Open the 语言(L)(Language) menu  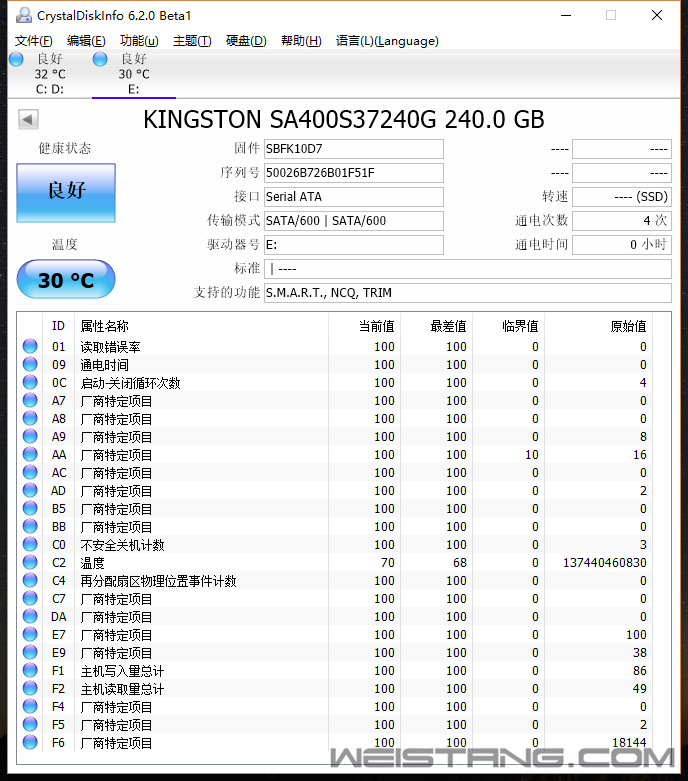coord(387,41)
